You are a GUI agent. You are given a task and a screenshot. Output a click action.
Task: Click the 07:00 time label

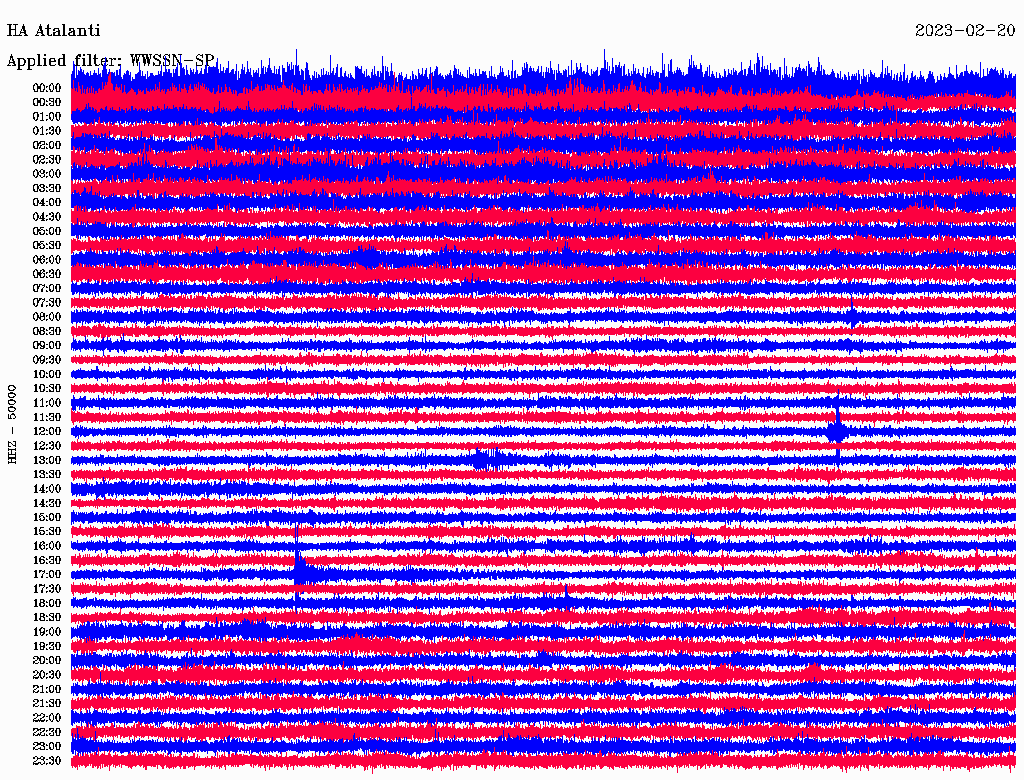point(47,288)
